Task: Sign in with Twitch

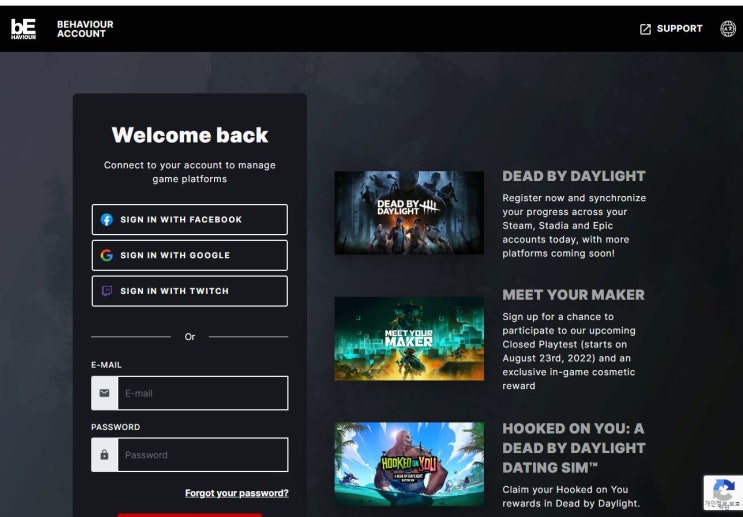Action: pos(190,291)
